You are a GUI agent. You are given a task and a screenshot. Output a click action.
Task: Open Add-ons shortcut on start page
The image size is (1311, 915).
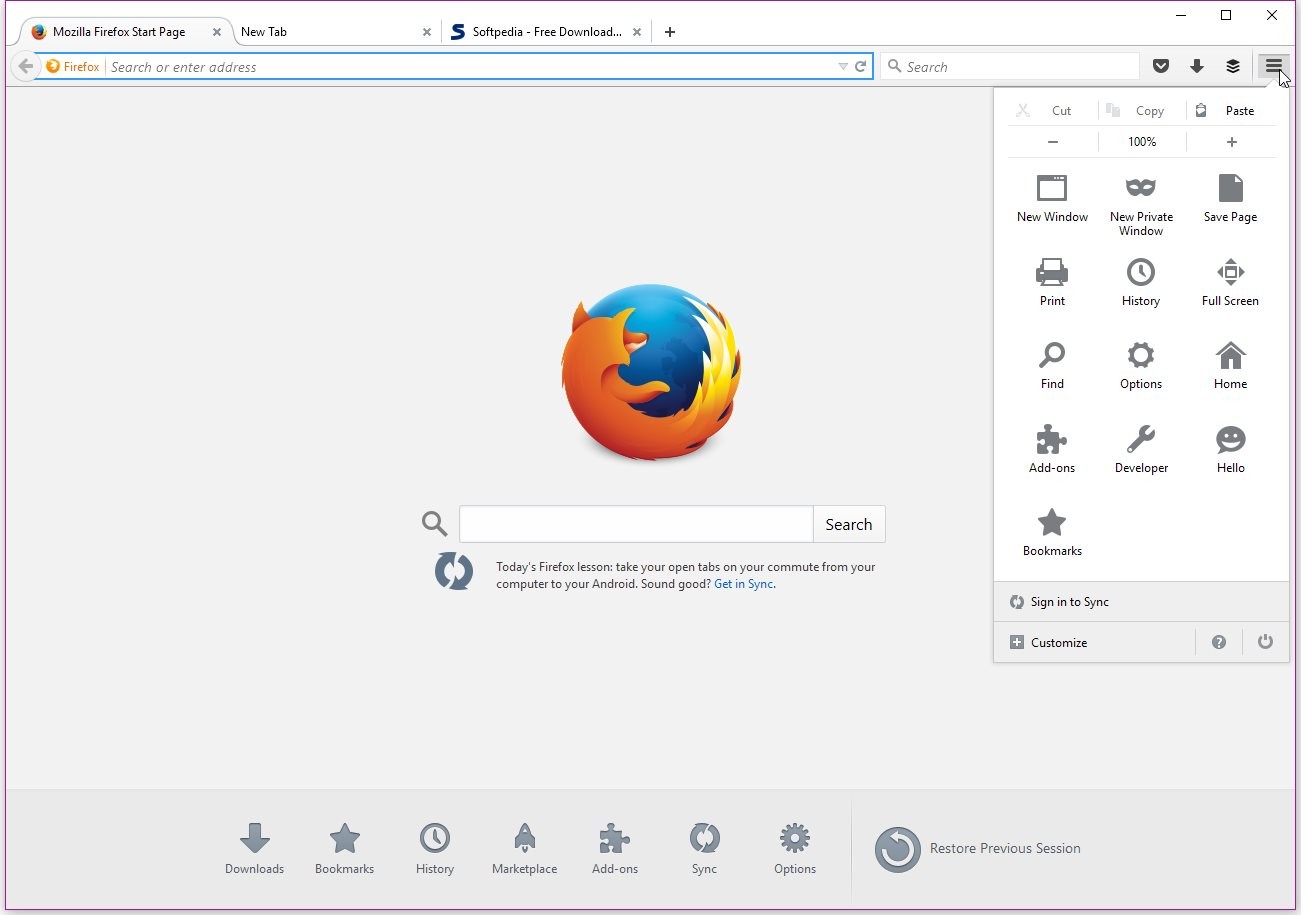(614, 848)
